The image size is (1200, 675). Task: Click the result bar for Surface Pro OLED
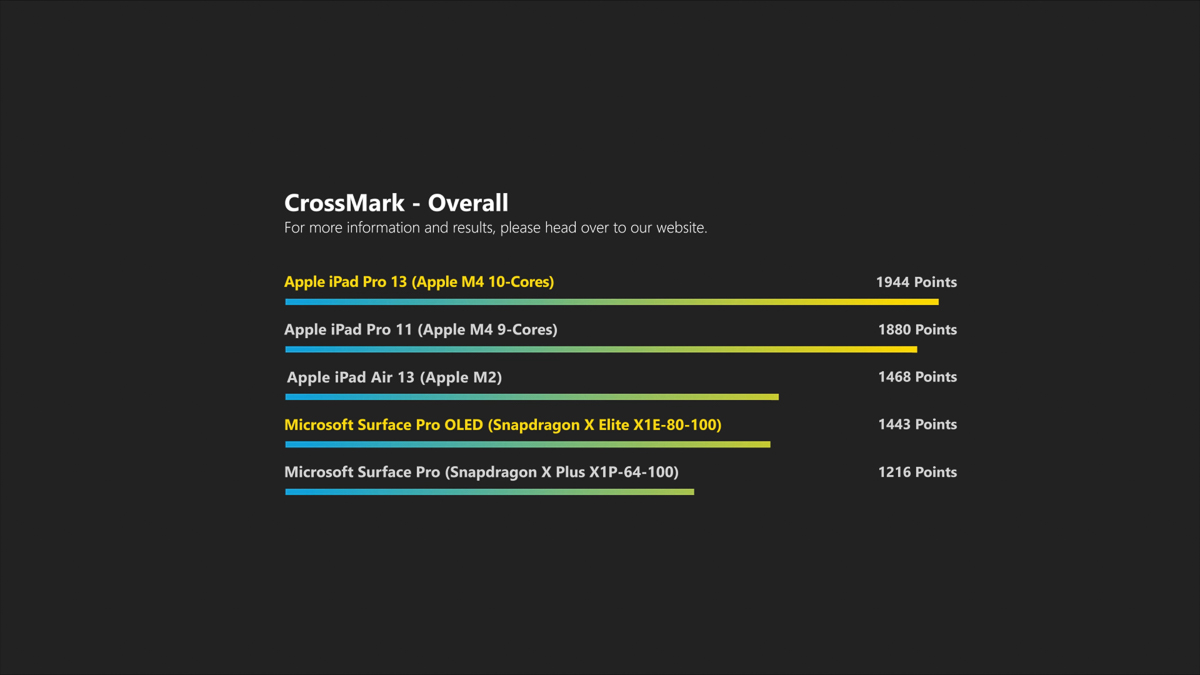[528, 444]
